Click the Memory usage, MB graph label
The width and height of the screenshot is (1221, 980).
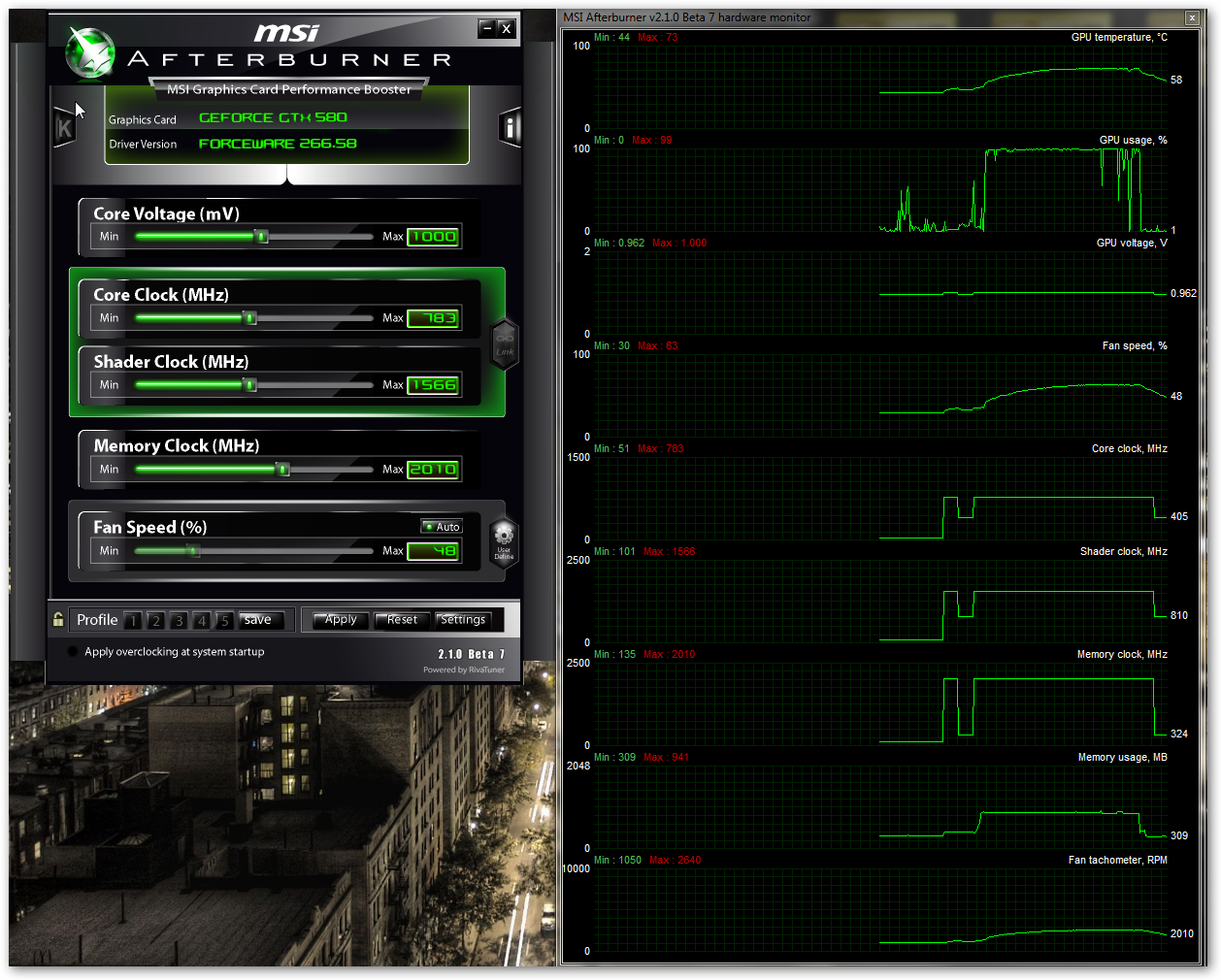coord(1122,757)
